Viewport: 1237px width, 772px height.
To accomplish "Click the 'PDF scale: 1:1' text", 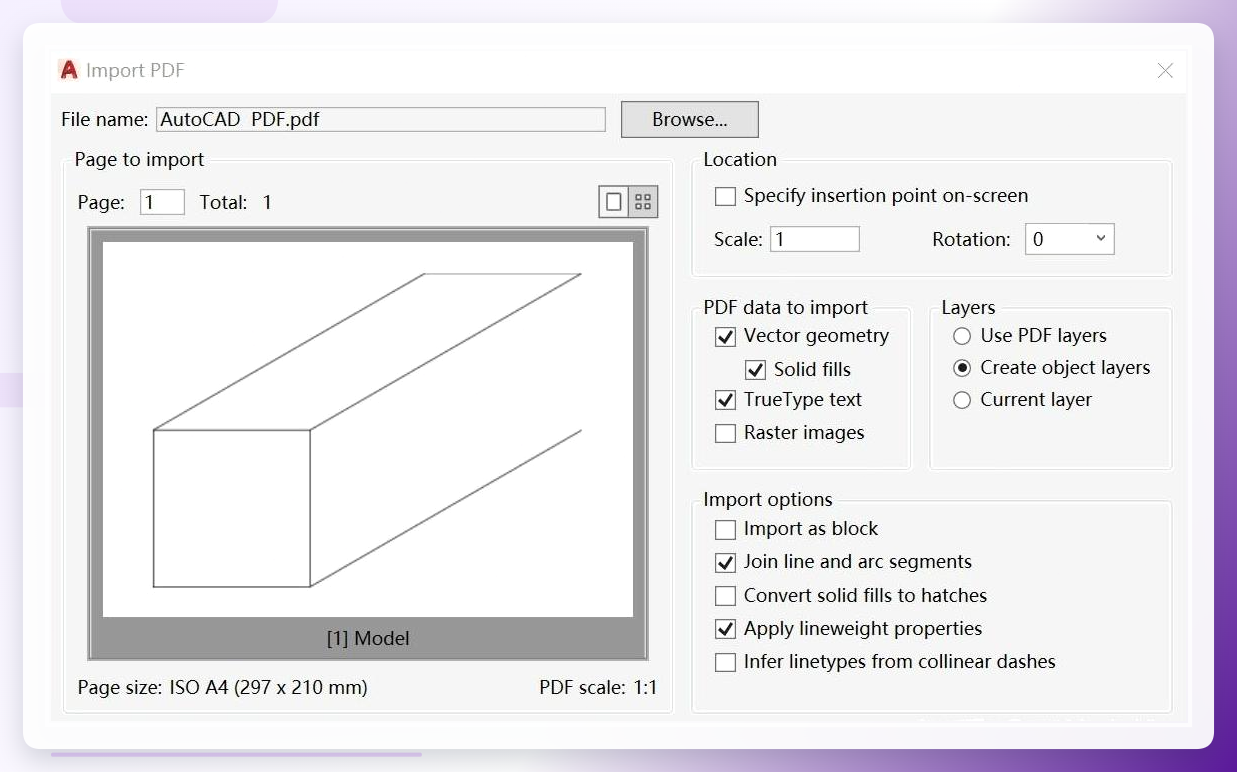I will click(x=598, y=688).
